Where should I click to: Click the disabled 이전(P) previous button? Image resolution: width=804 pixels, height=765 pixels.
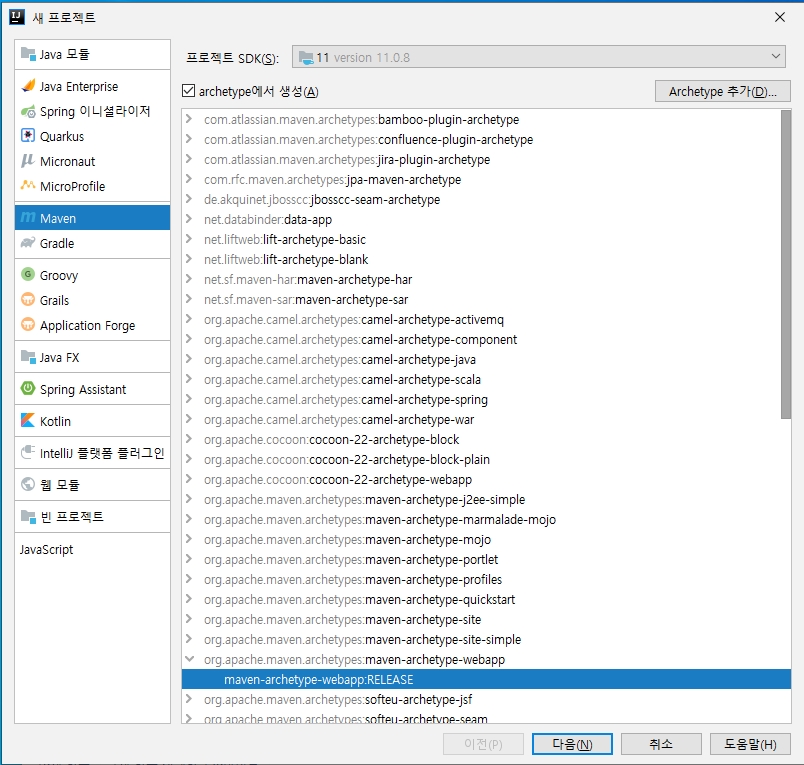click(x=483, y=744)
